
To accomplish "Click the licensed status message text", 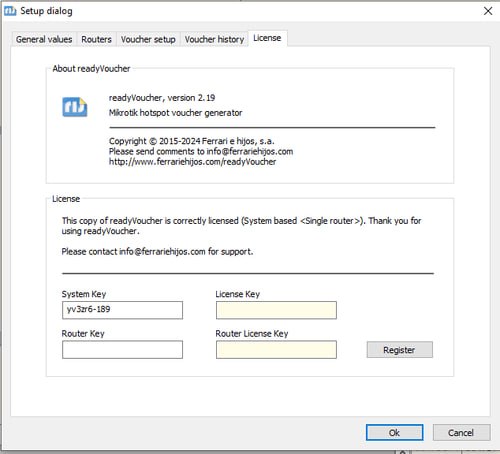I will (241, 226).
